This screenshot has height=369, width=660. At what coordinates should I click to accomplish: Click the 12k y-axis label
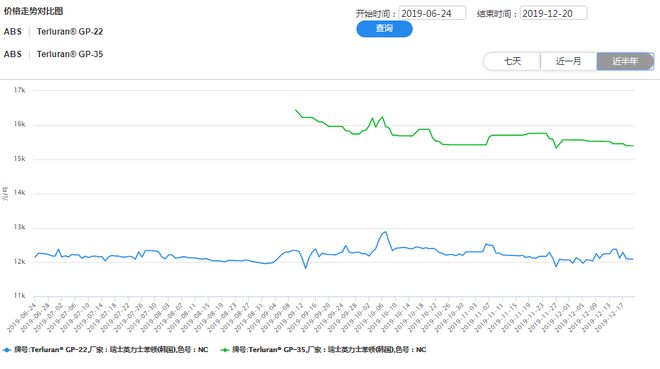(19, 261)
